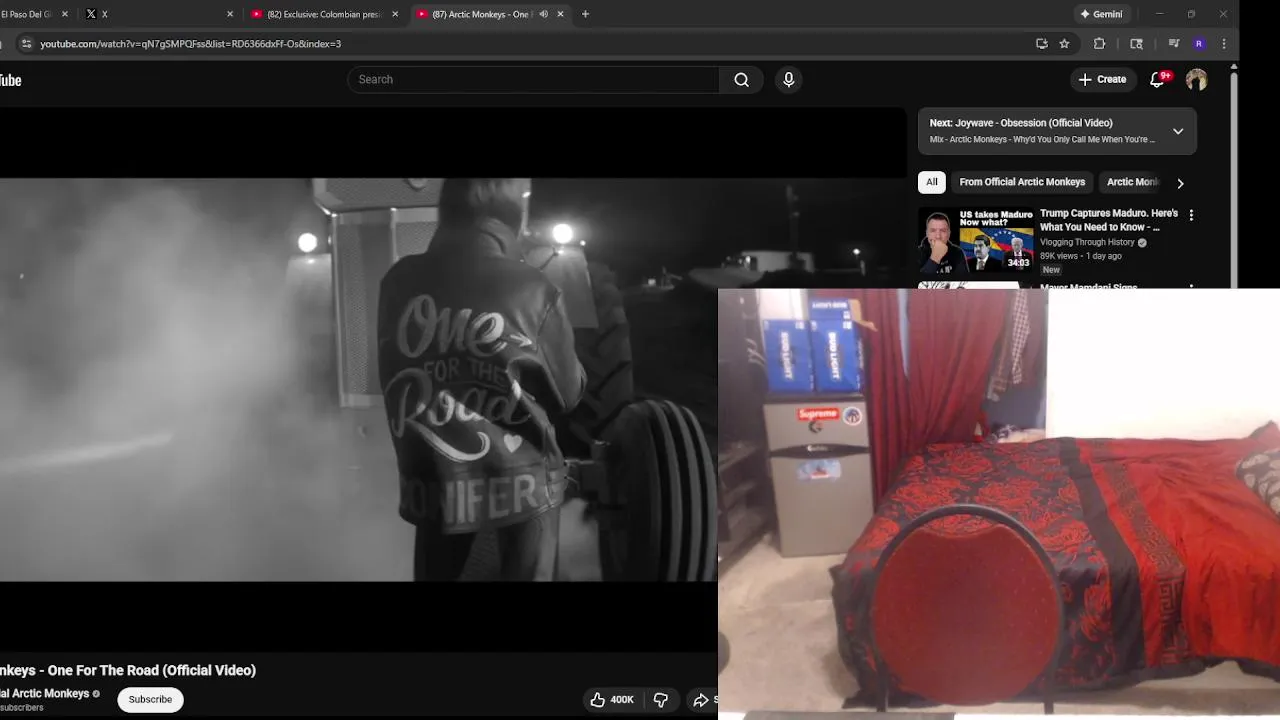Screen dimensions: 1280x720
Task: Open options menu for Trump Captures Maduro video
Action: click(1191, 215)
